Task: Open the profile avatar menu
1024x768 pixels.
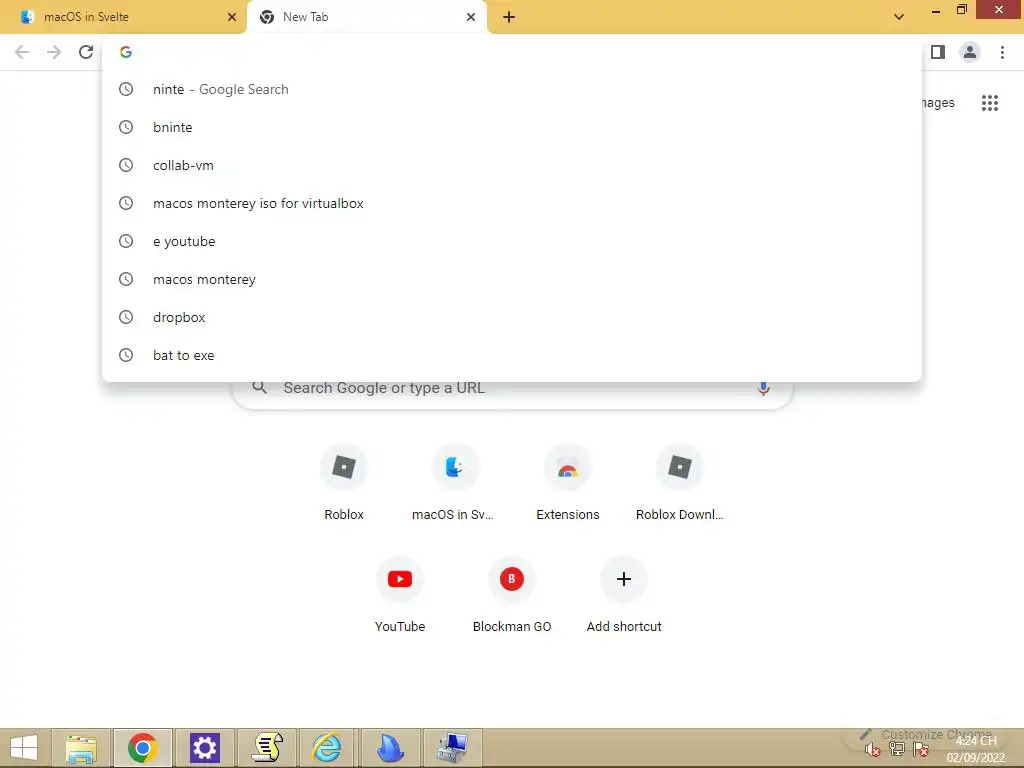Action: pos(970,52)
